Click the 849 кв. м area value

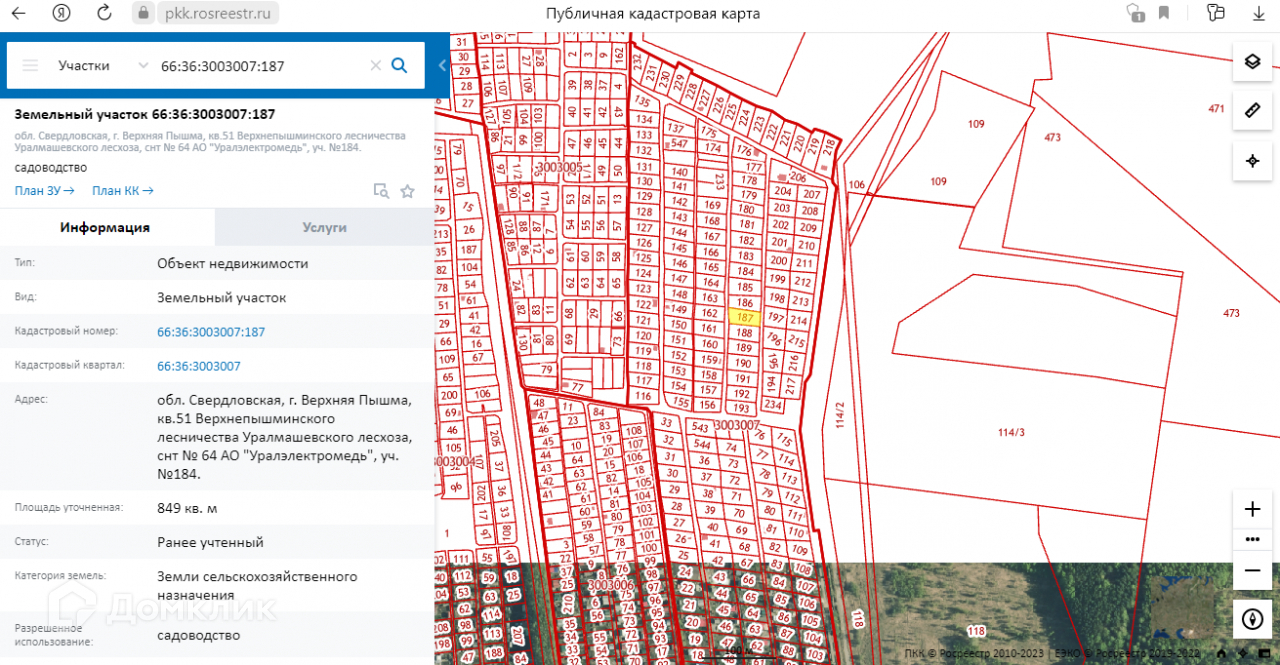[187, 508]
